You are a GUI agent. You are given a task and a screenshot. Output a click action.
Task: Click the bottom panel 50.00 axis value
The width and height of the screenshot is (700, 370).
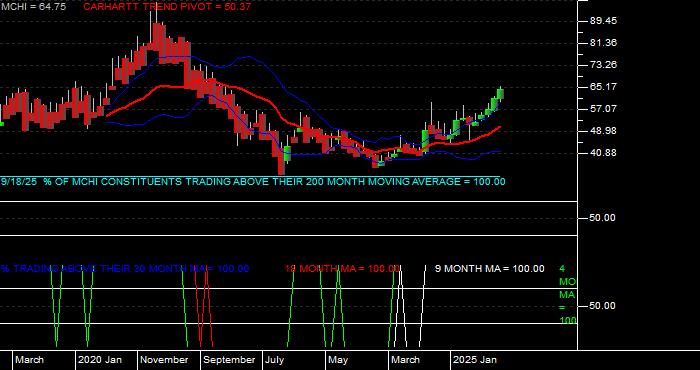click(x=603, y=306)
